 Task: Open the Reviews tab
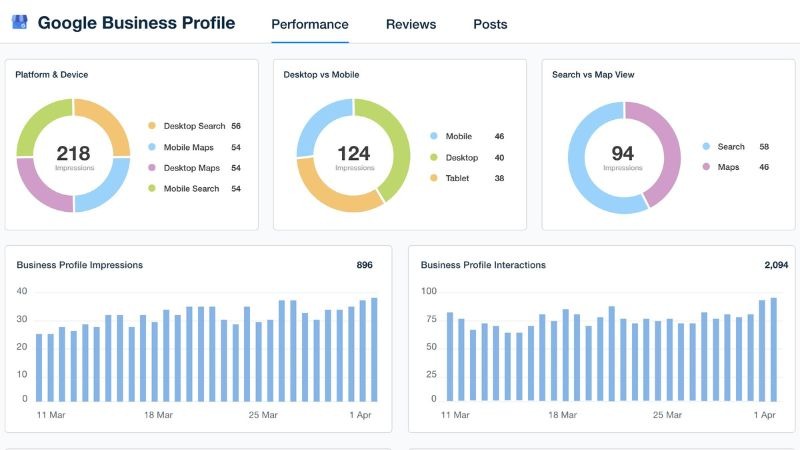pyautogui.click(x=411, y=24)
